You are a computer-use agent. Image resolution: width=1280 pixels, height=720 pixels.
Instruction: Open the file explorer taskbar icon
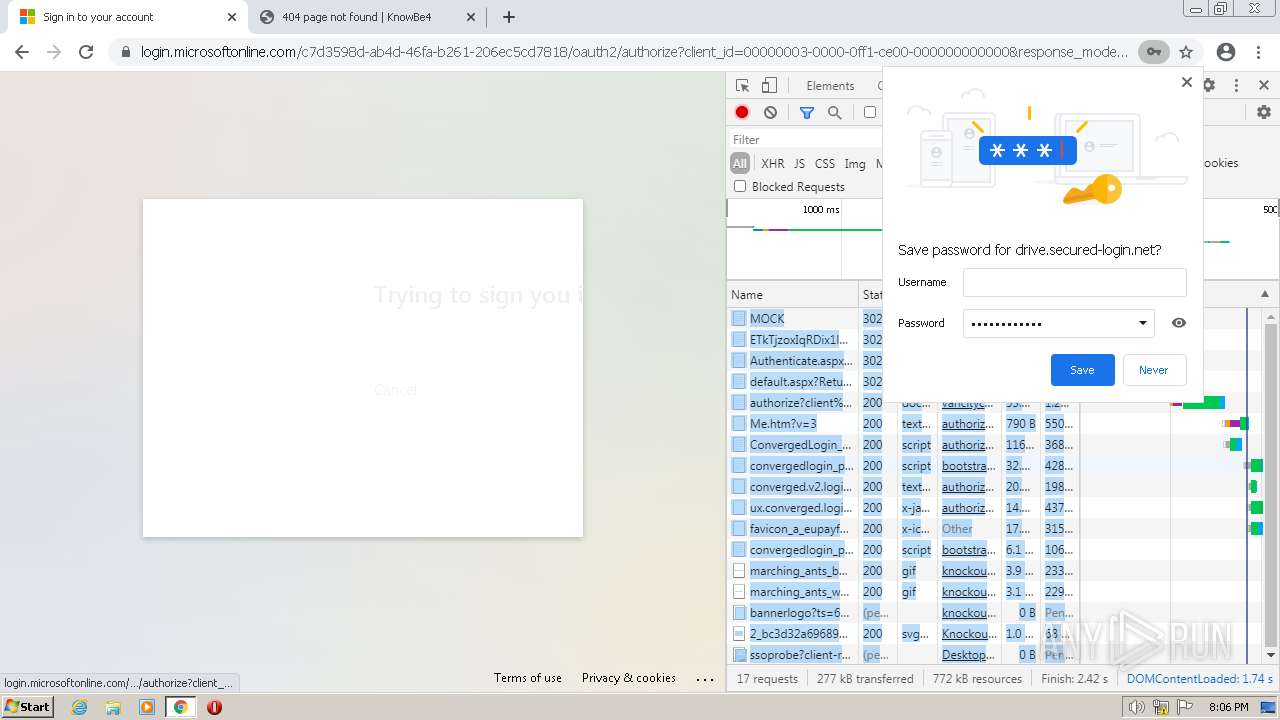click(113, 707)
